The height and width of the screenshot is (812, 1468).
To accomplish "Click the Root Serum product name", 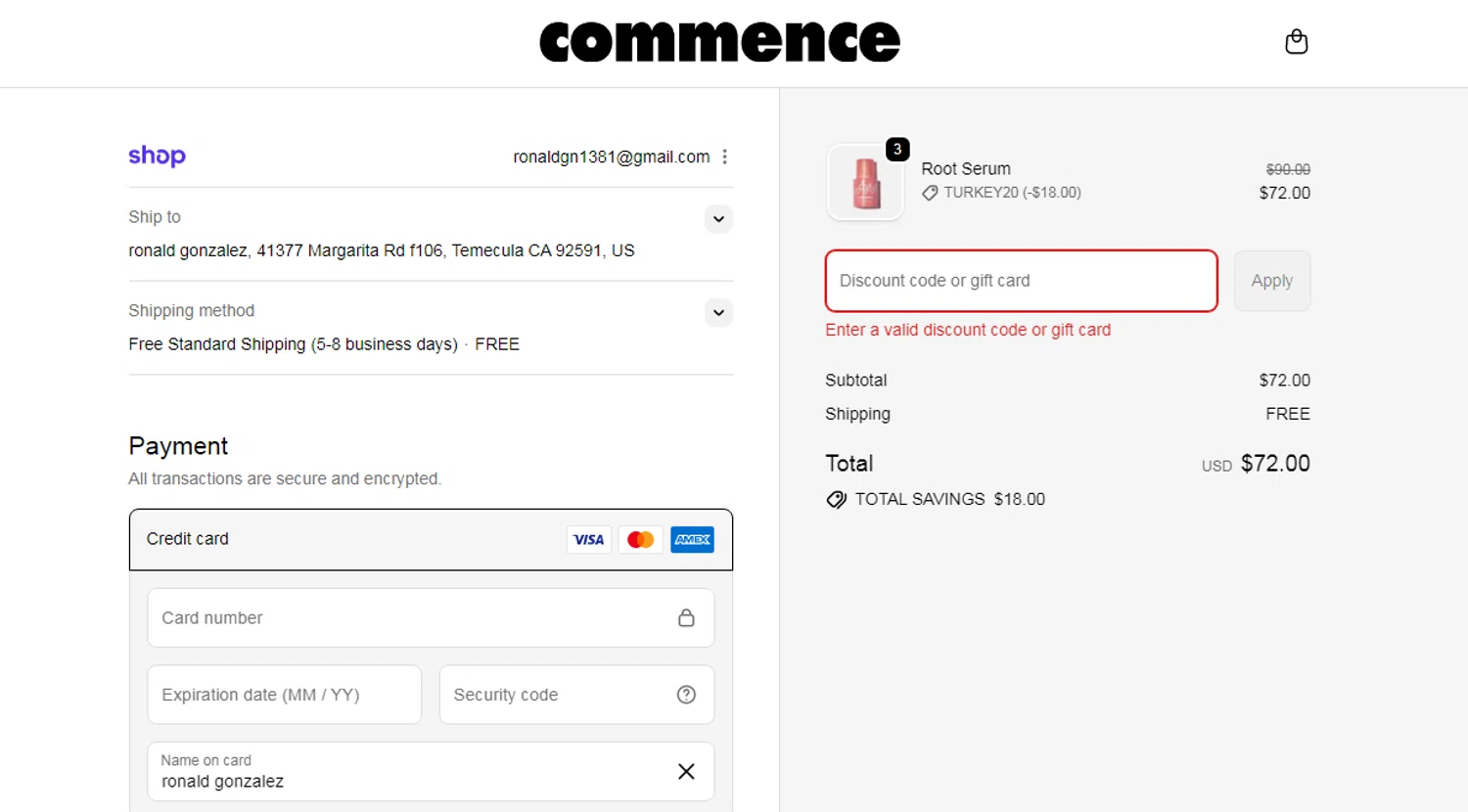I will click(966, 168).
